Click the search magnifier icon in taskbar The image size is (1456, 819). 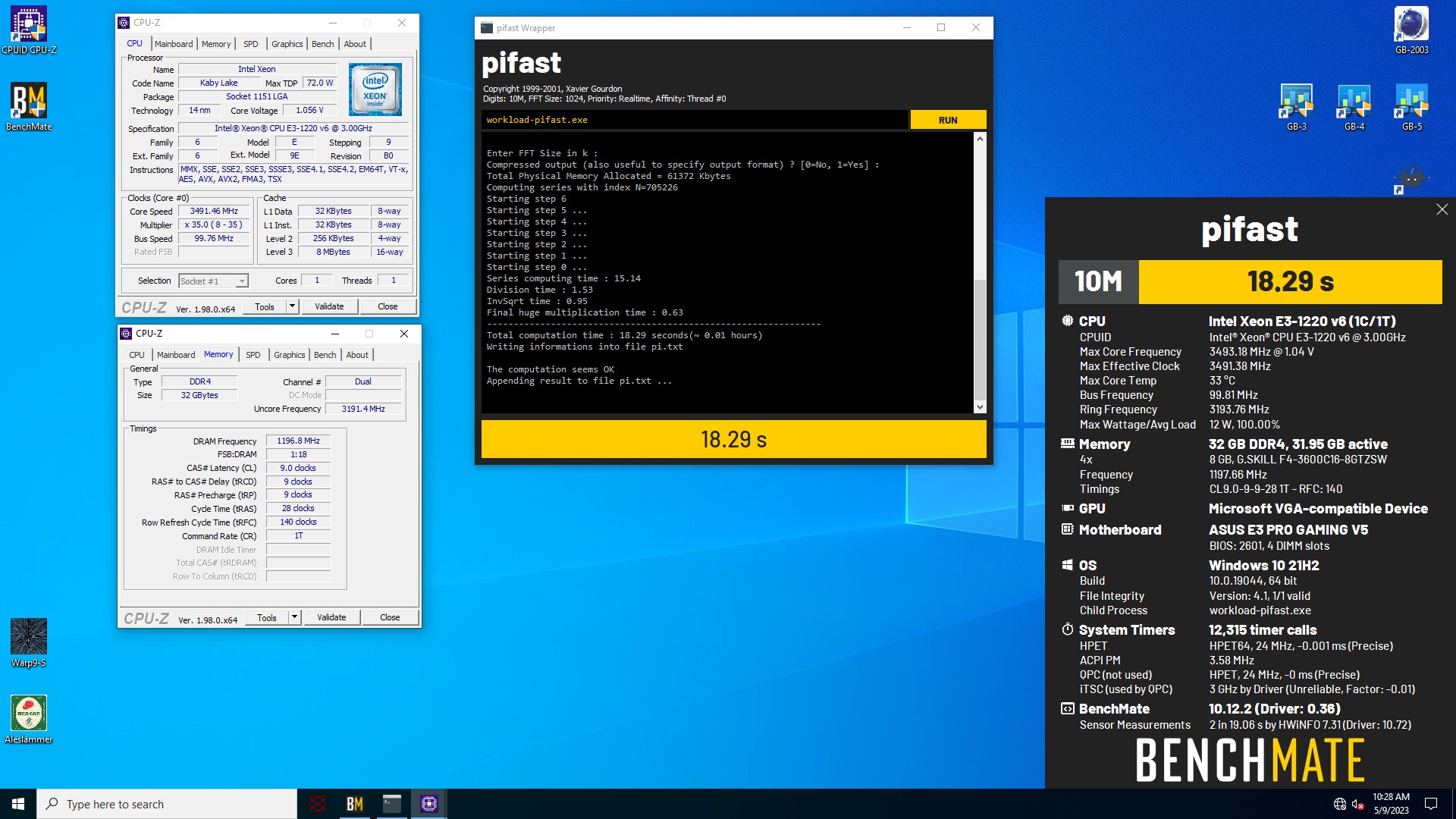52,804
